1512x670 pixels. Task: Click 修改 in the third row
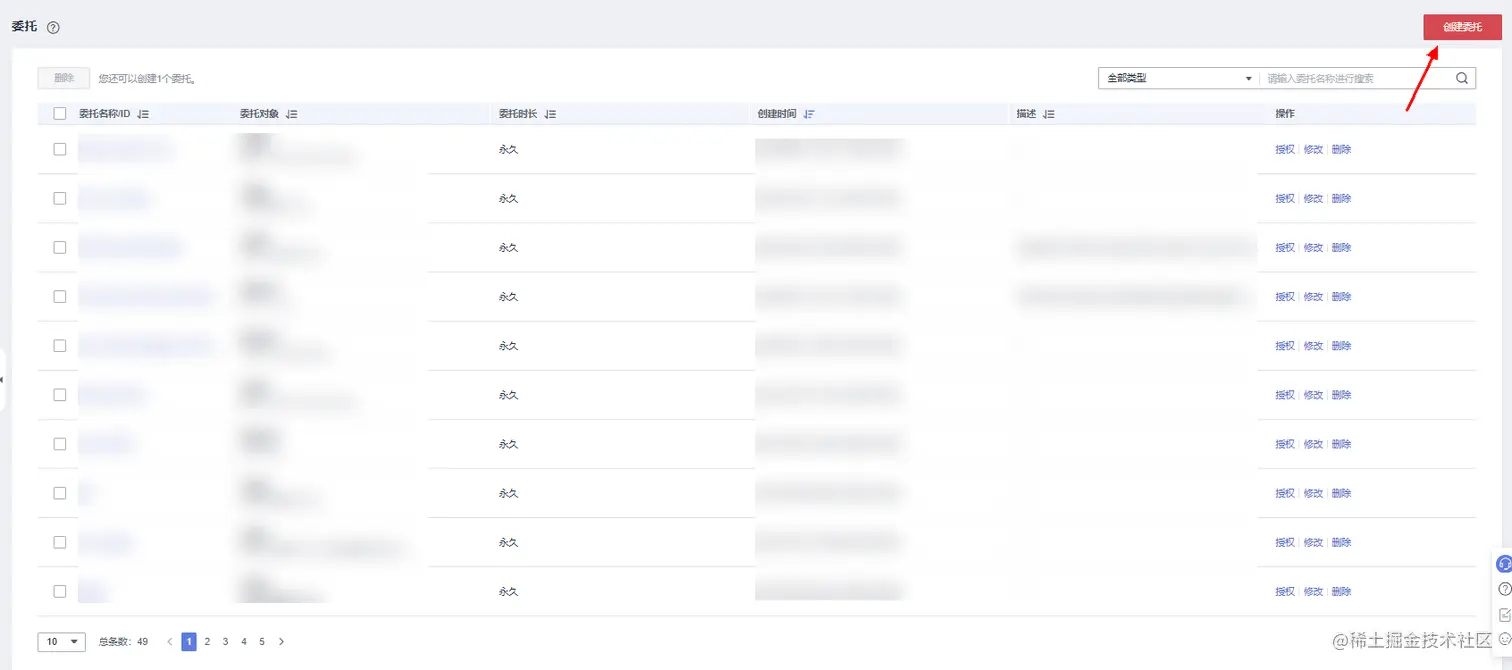1313,248
